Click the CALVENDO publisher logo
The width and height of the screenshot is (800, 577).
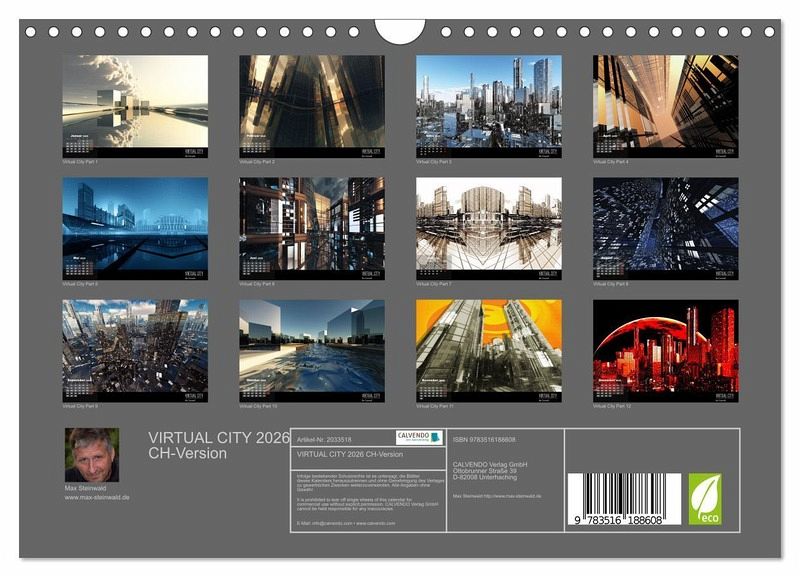419,438
